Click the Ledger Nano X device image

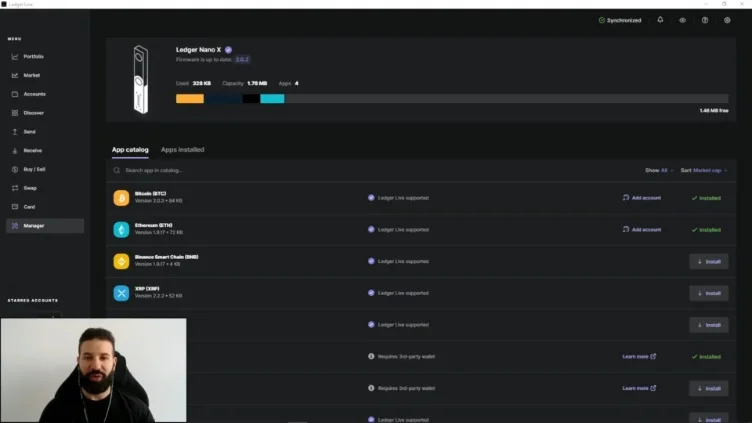(x=141, y=80)
